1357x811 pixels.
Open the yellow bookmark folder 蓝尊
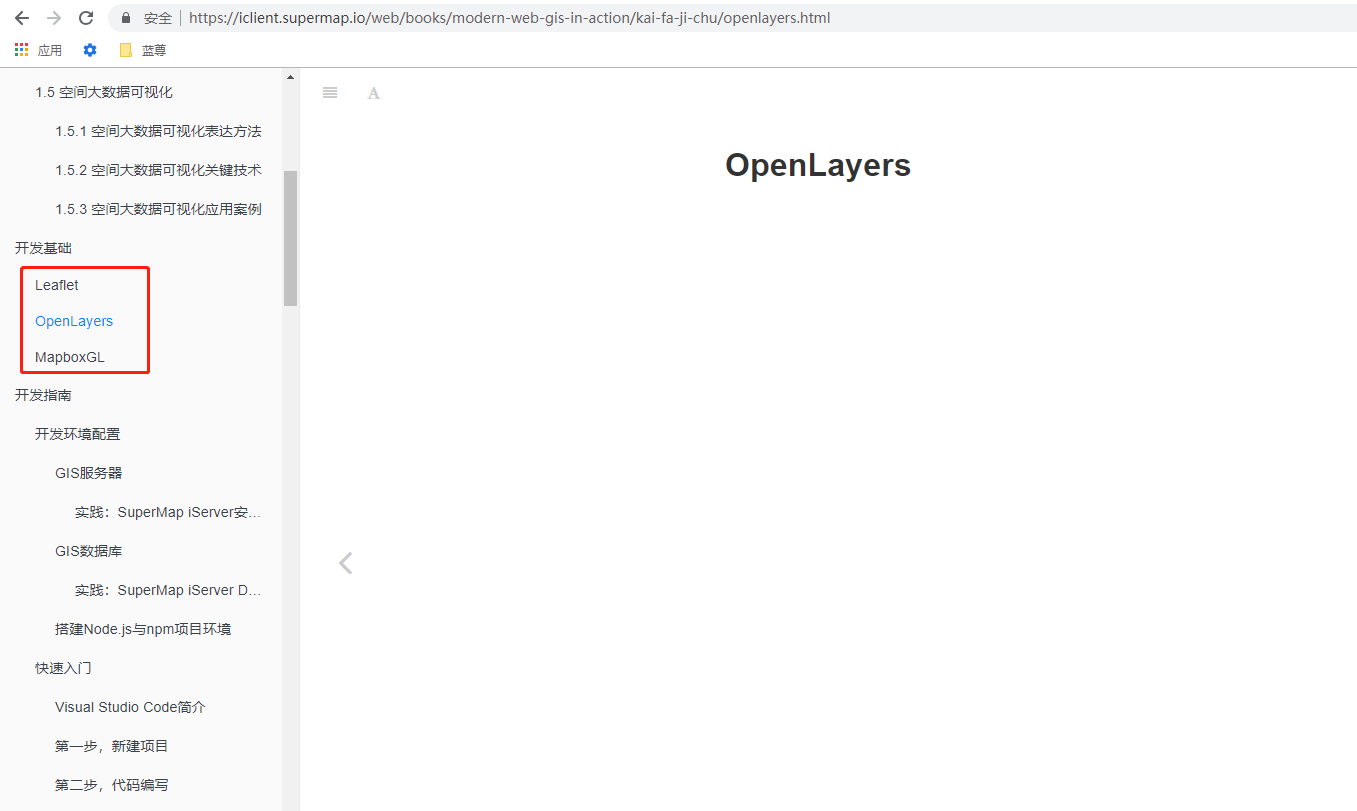coord(142,50)
